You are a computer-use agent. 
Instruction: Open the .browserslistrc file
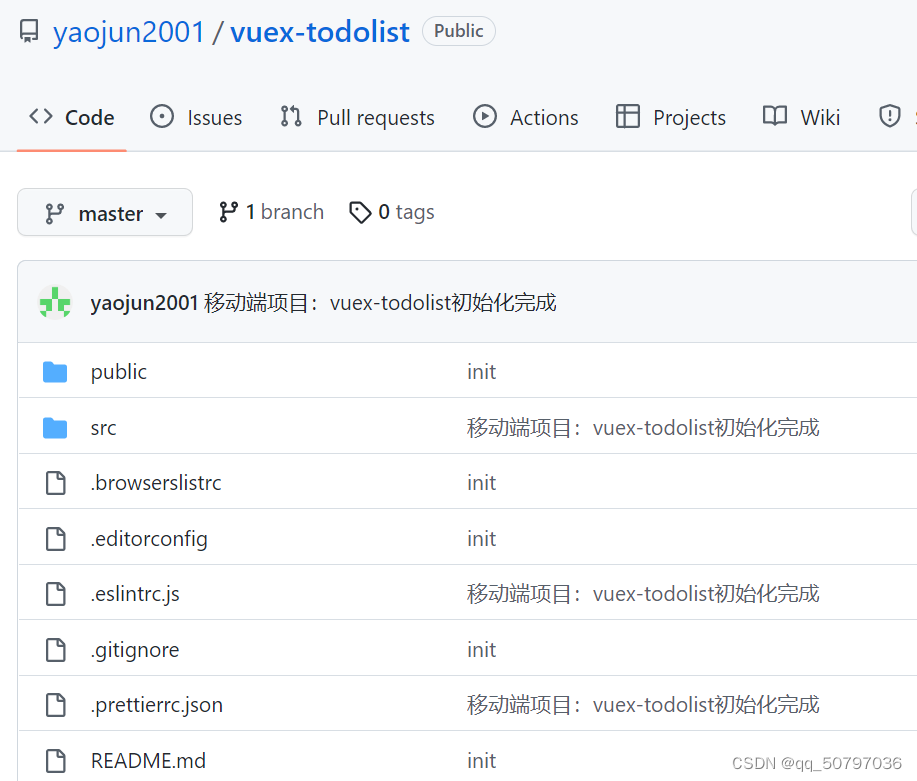(156, 483)
